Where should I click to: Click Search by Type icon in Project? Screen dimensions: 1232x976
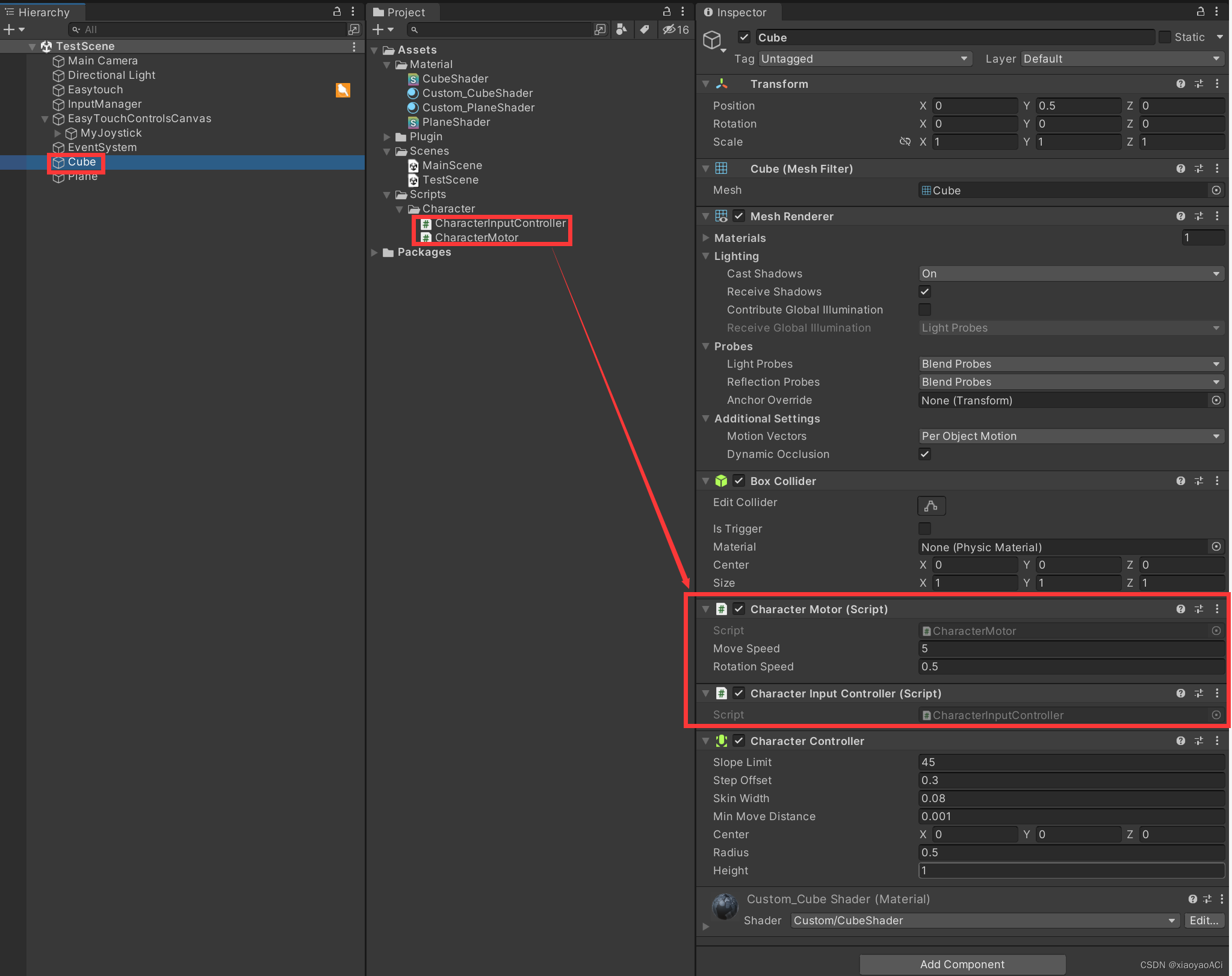tap(622, 29)
